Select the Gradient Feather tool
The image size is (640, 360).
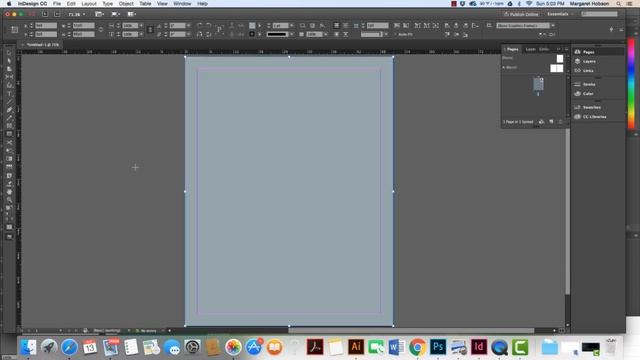point(9,167)
